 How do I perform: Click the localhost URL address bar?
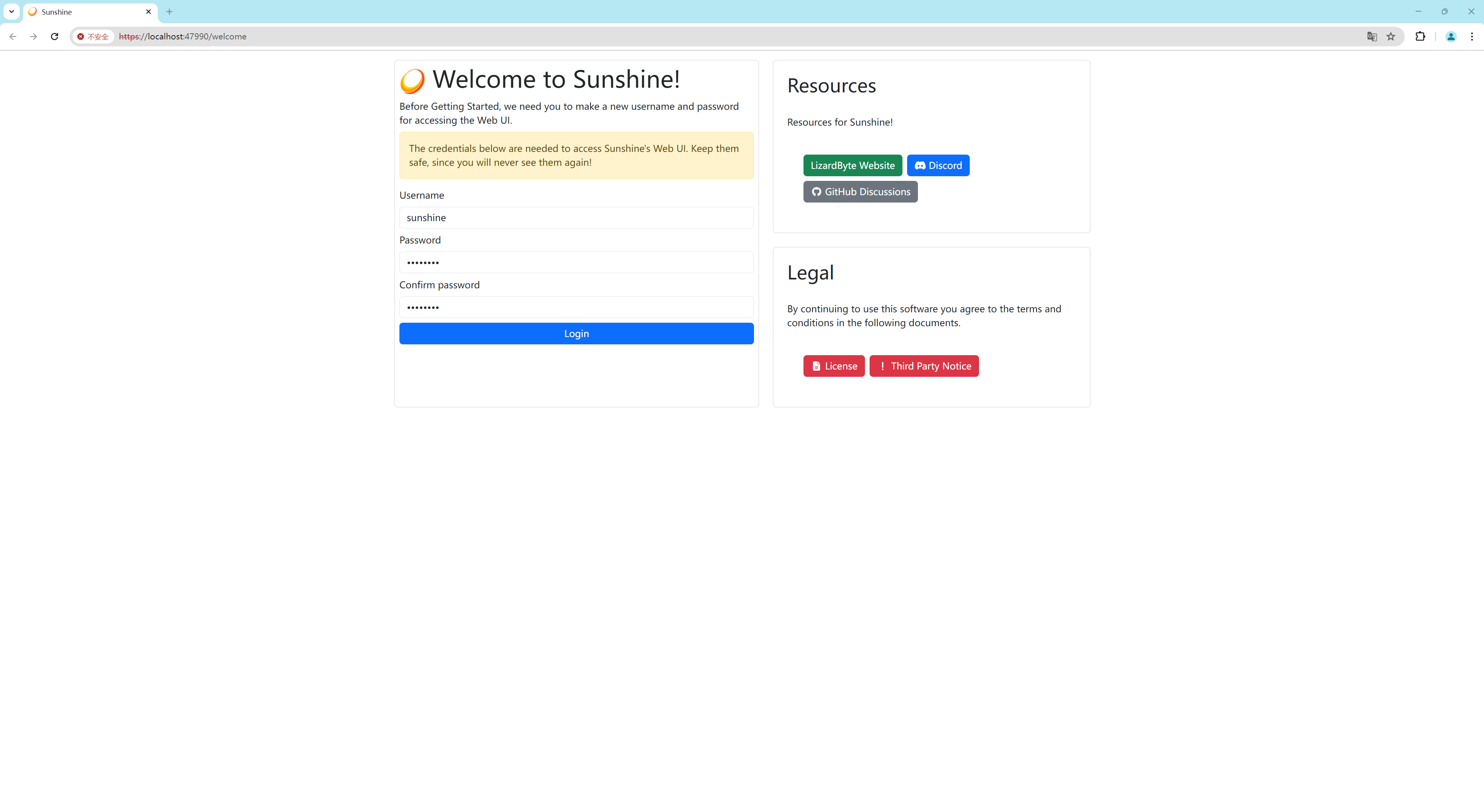coord(737,36)
